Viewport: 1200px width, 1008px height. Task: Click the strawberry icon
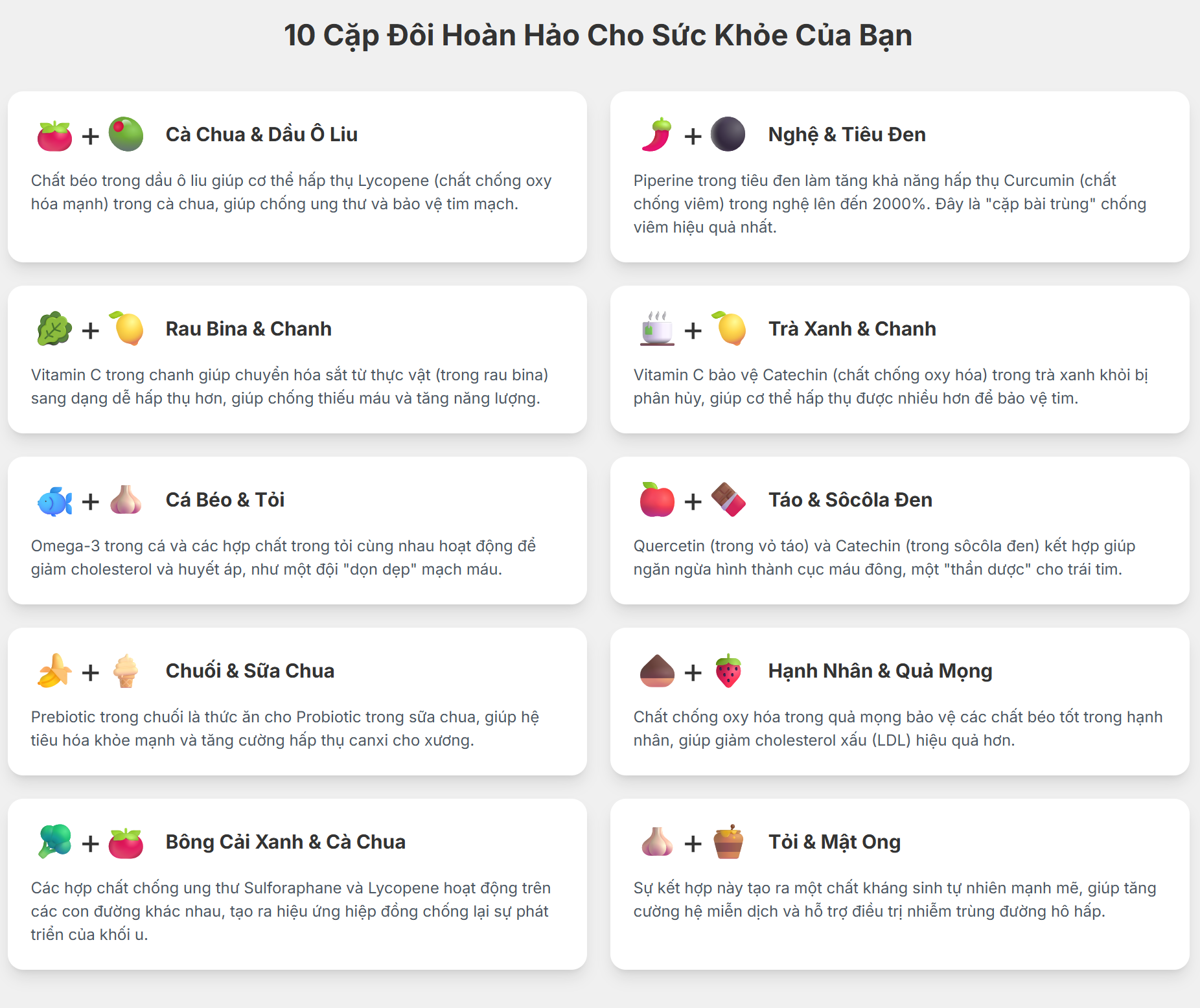[x=728, y=670]
